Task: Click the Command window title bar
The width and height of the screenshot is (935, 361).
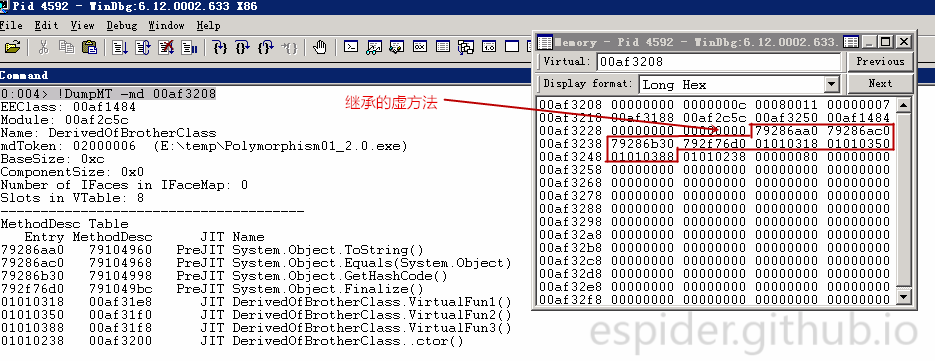Action: (265, 75)
